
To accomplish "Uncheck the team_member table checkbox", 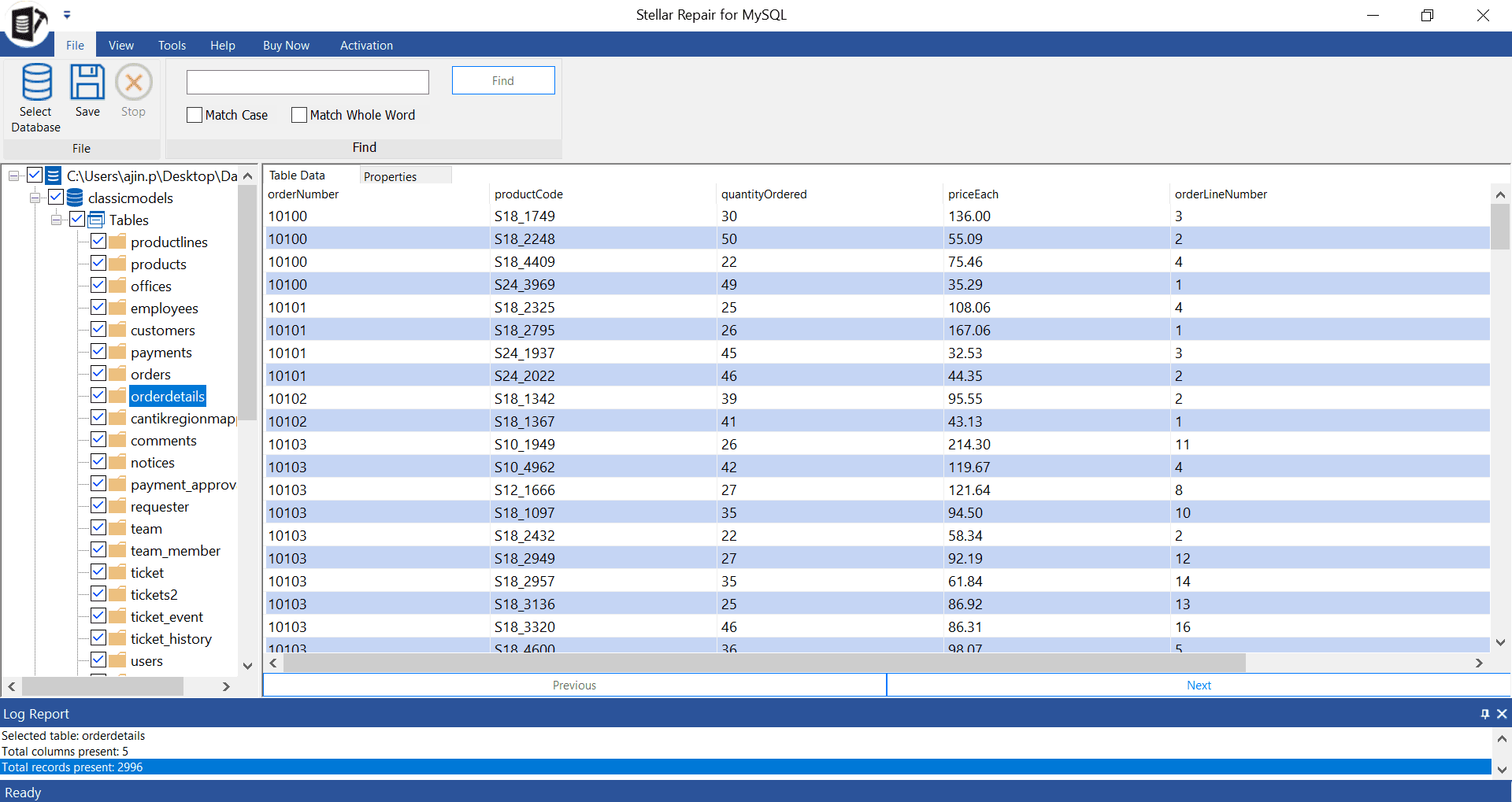I will click(98, 549).
